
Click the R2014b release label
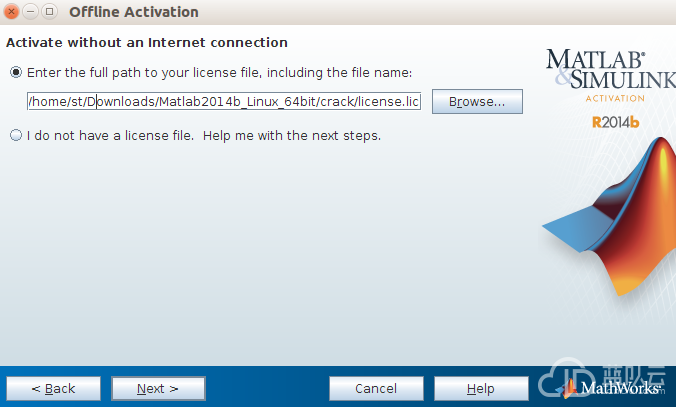[x=615, y=122]
